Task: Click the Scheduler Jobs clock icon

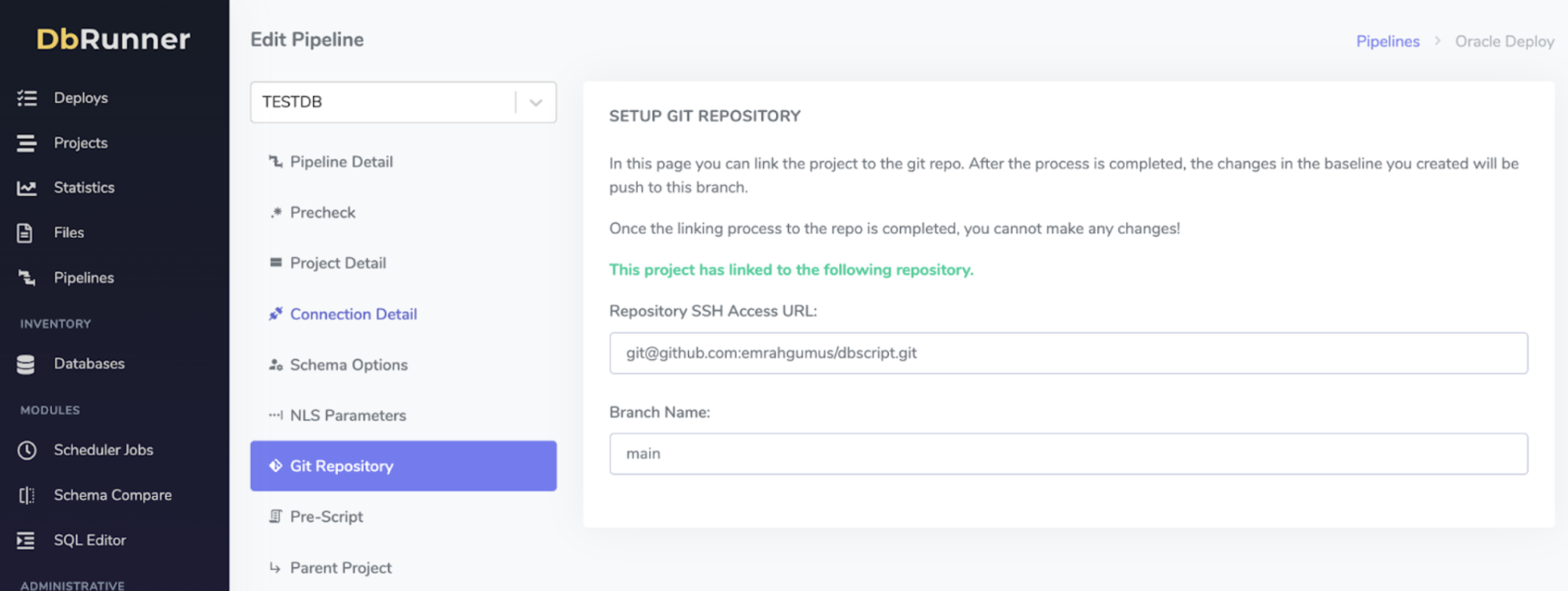Action: coord(27,450)
